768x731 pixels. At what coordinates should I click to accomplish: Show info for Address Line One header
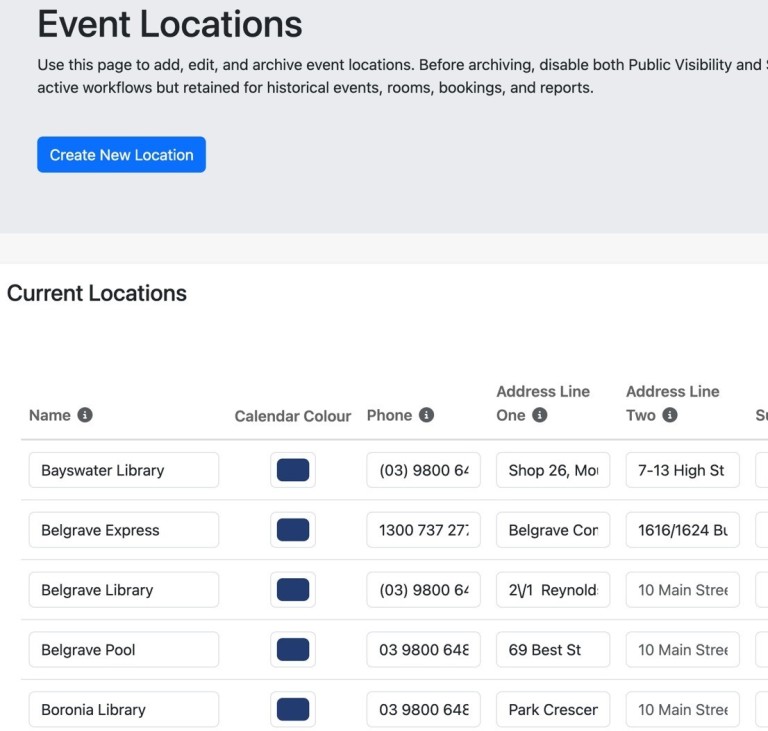[x=539, y=415]
